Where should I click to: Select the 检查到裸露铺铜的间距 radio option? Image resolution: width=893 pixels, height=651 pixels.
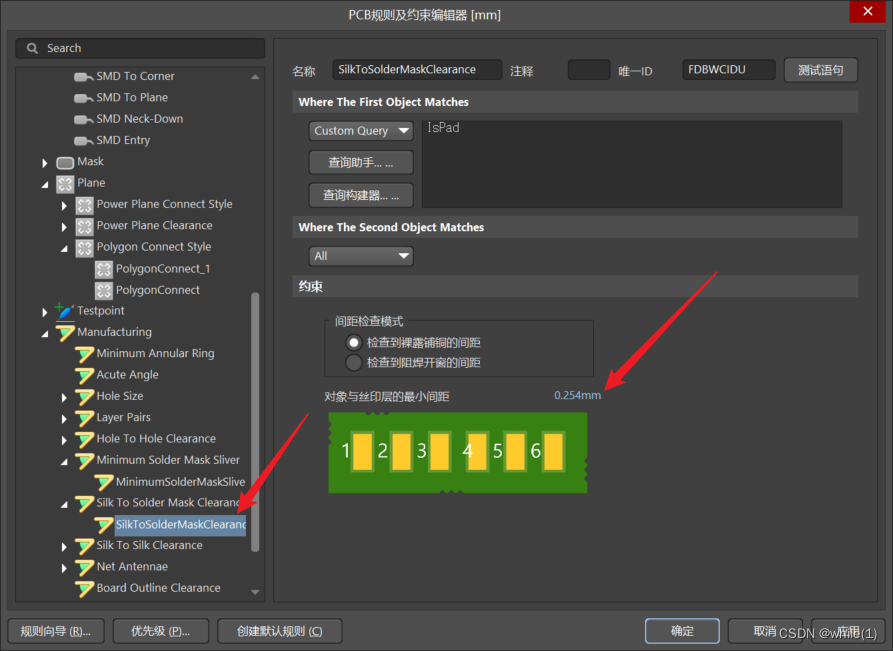click(353, 342)
